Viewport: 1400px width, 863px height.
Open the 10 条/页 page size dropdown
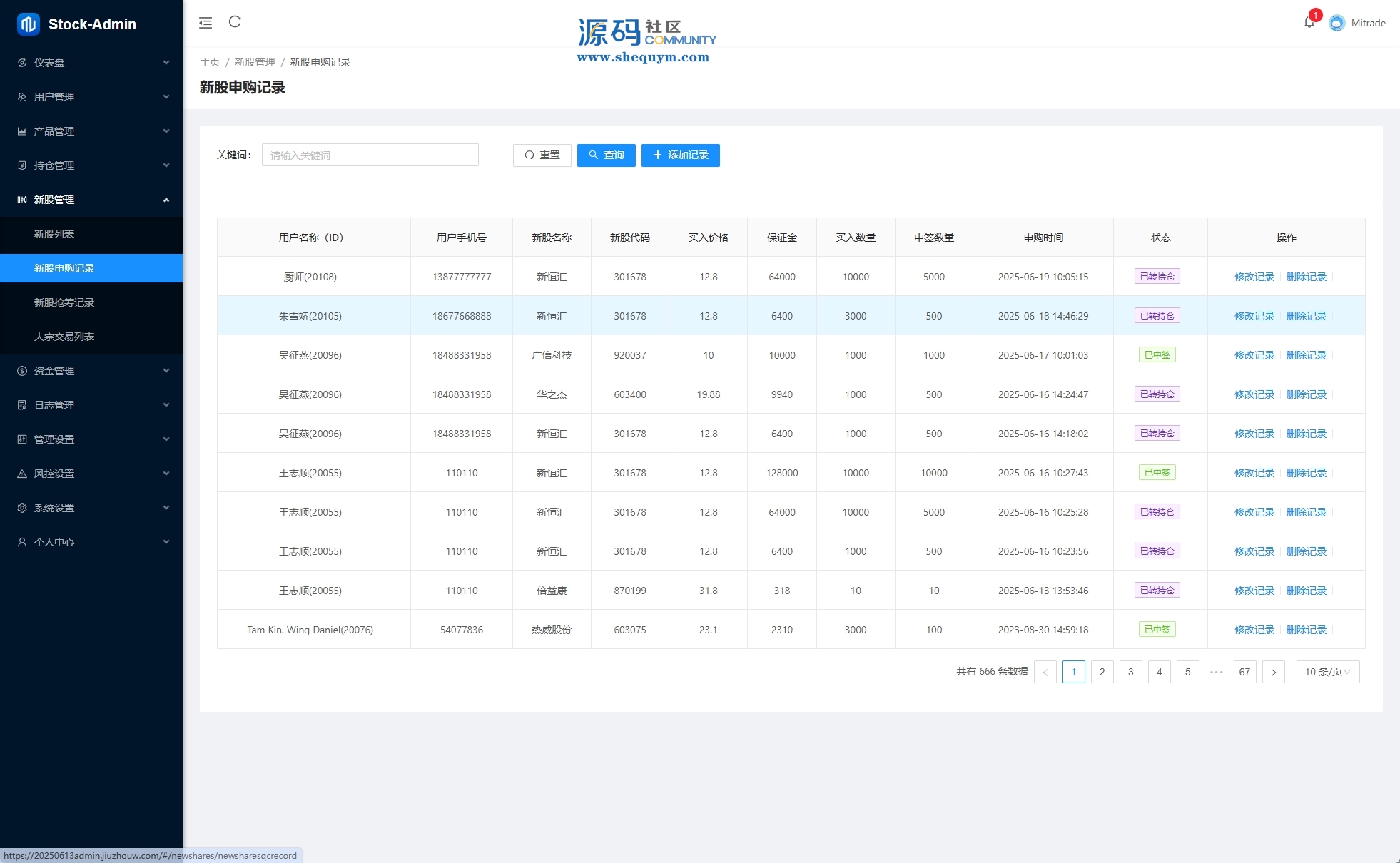(x=1327, y=672)
